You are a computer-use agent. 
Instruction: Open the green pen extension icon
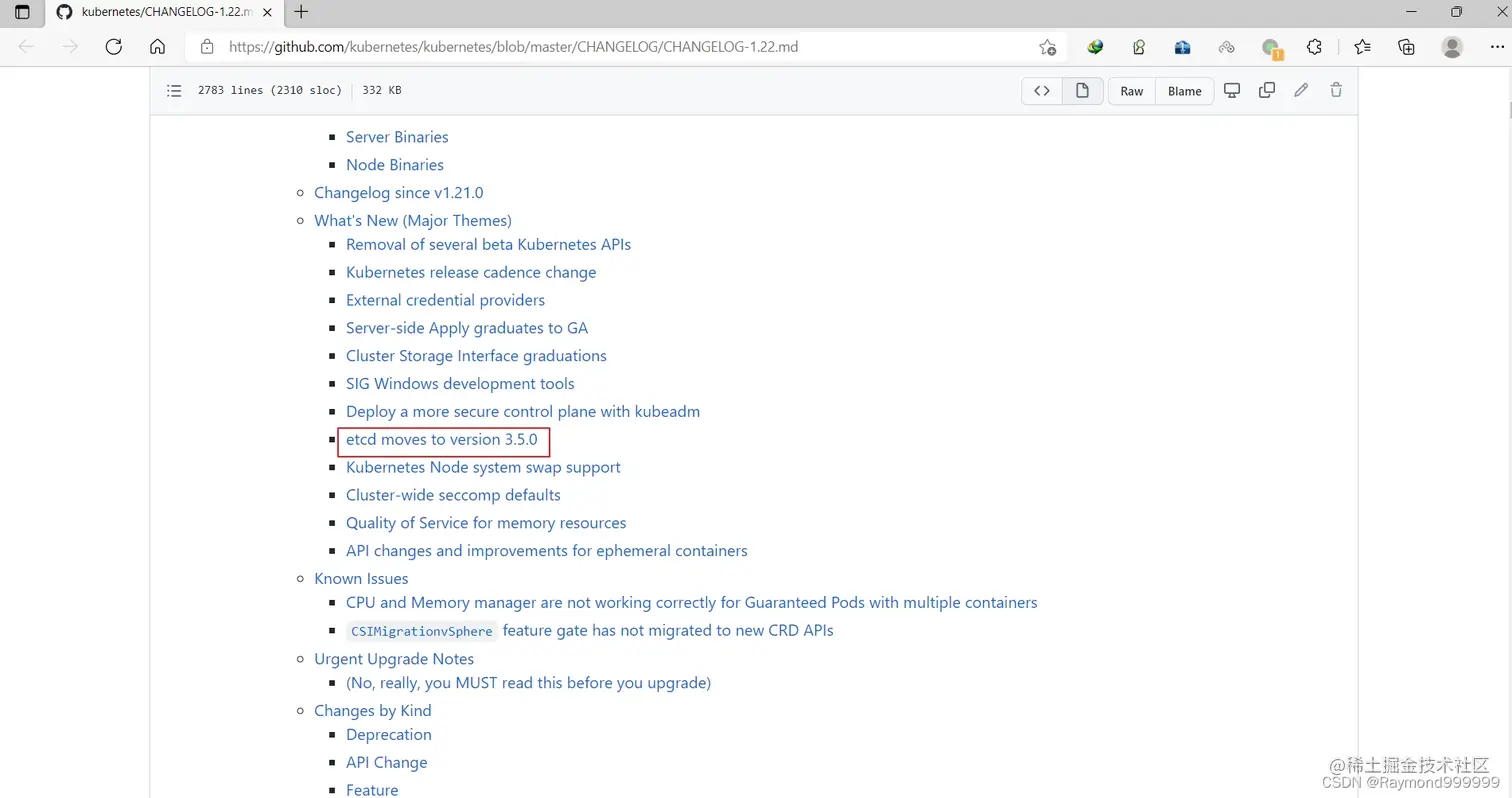pyautogui.click(x=1139, y=46)
